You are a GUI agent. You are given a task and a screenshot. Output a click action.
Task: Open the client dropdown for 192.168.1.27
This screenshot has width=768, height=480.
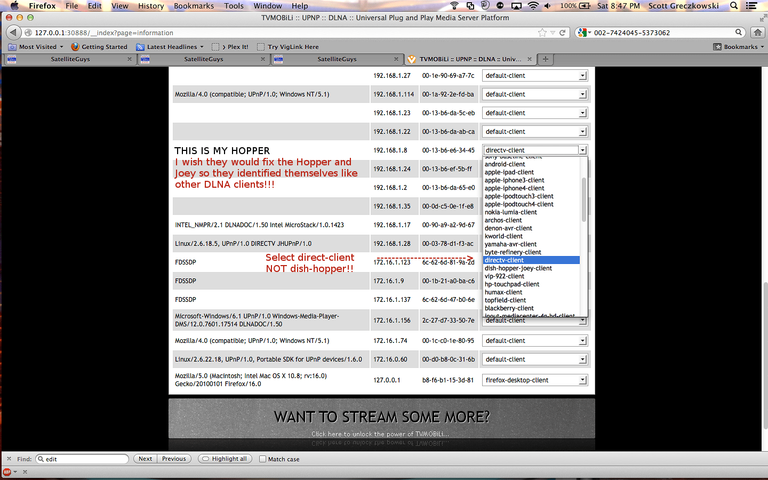click(535, 75)
